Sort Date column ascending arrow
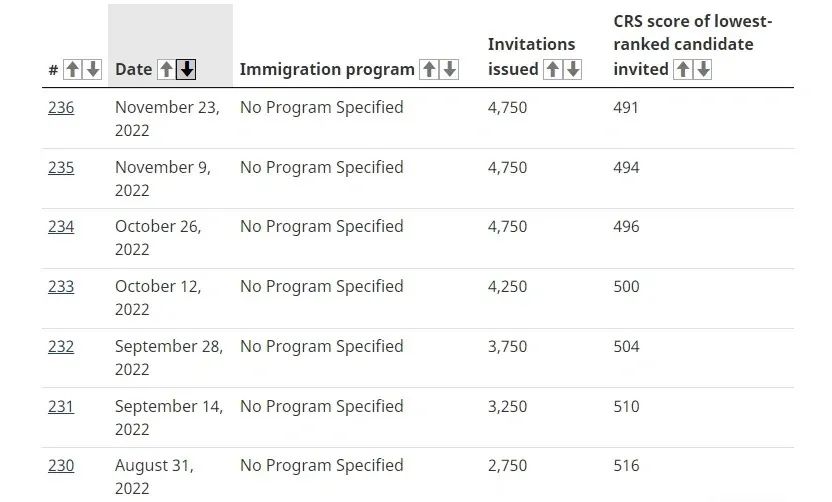The height and width of the screenshot is (502, 832). click(166, 69)
